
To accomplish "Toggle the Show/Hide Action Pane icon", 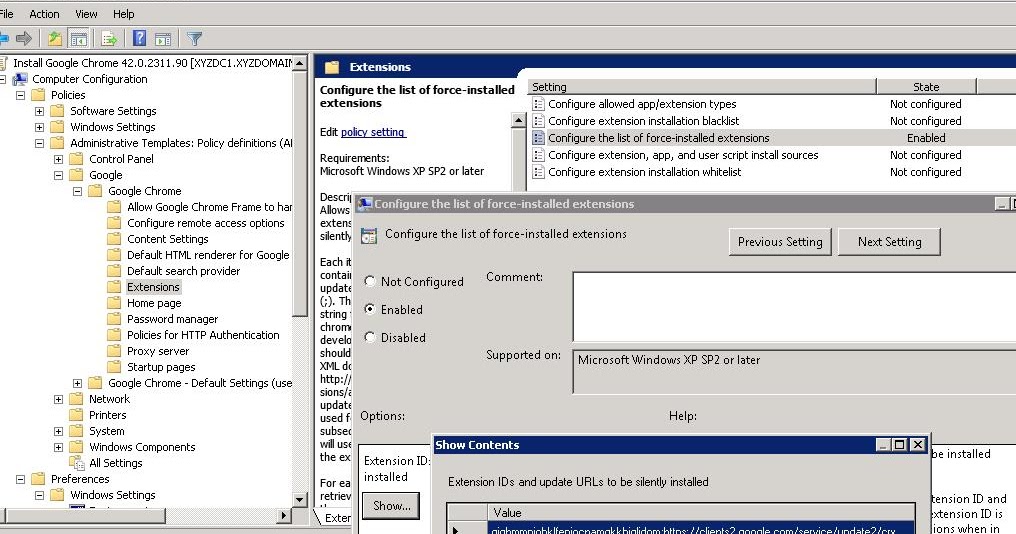I will click(x=163, y=39).
